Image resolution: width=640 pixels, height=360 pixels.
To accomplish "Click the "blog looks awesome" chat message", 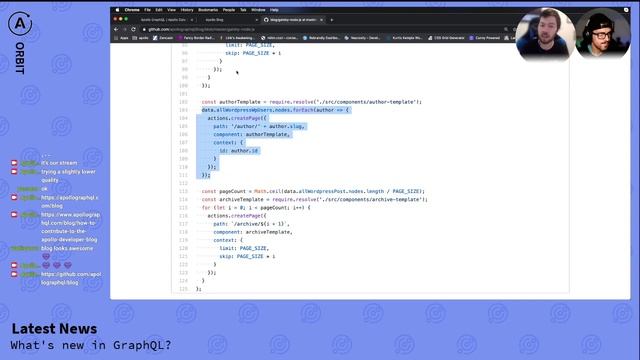I will (x=67, y=248).
